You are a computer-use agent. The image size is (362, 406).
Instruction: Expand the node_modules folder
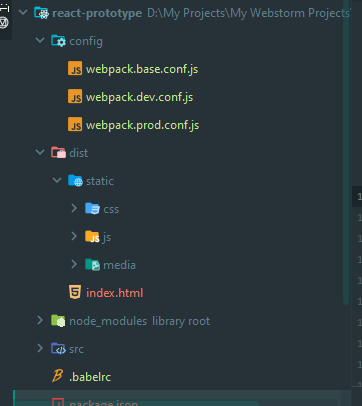click(x=40, y=320)
